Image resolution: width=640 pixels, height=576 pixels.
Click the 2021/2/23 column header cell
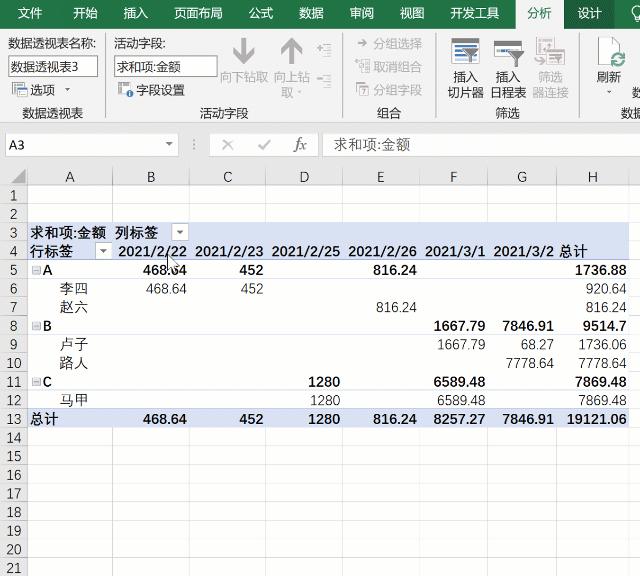pyautogui.click(x=227, y=251)
